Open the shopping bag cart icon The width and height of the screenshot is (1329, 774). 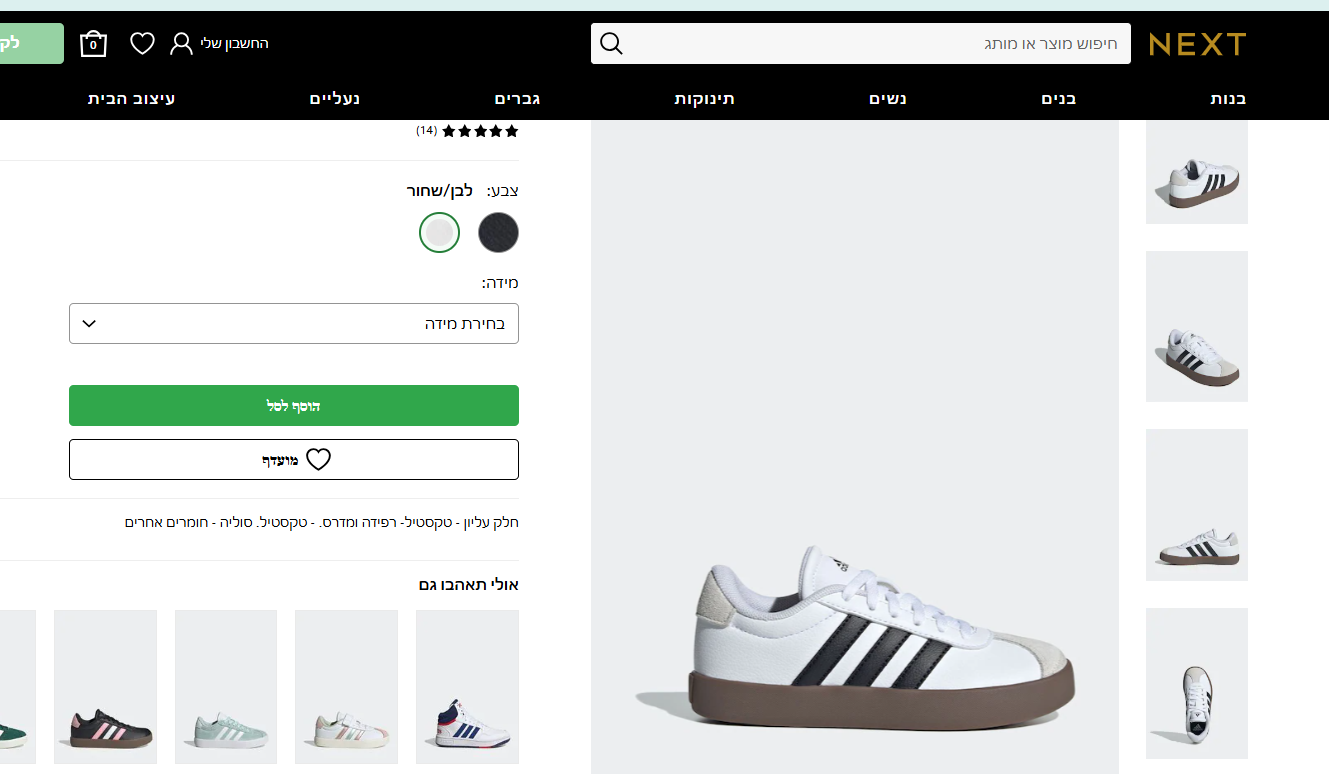(x=93, y=44)
